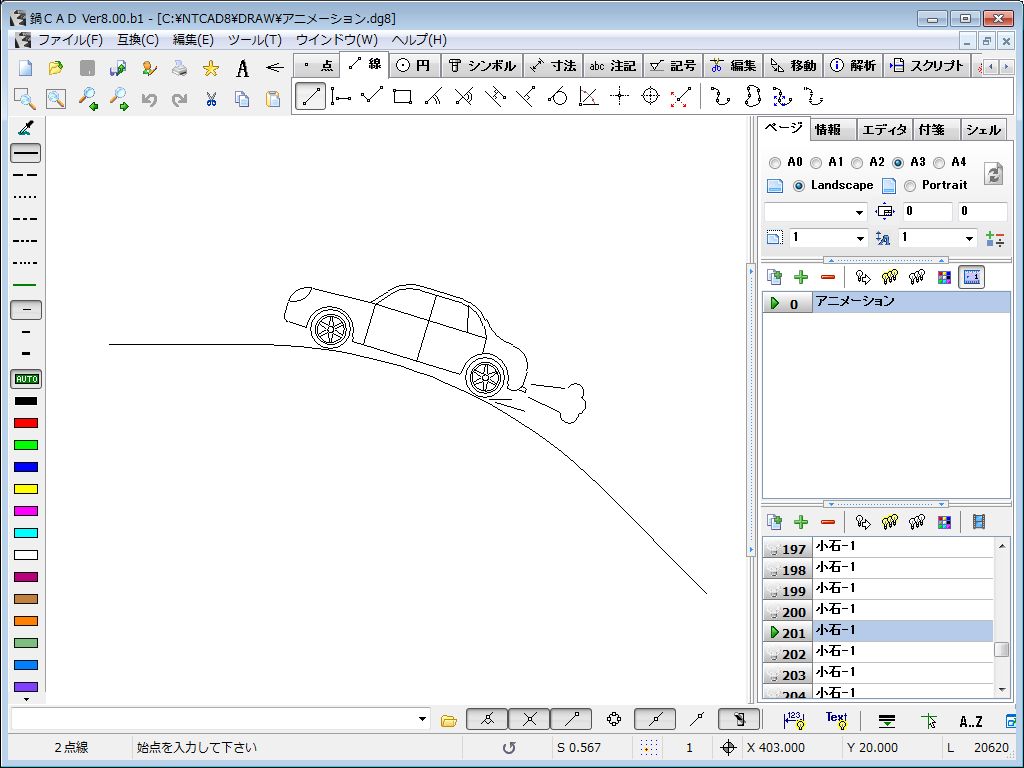The image size is (1024, 768).
Task: Open the ツール(T) menu
Action: pyautogui.click(x=255, y=40)
